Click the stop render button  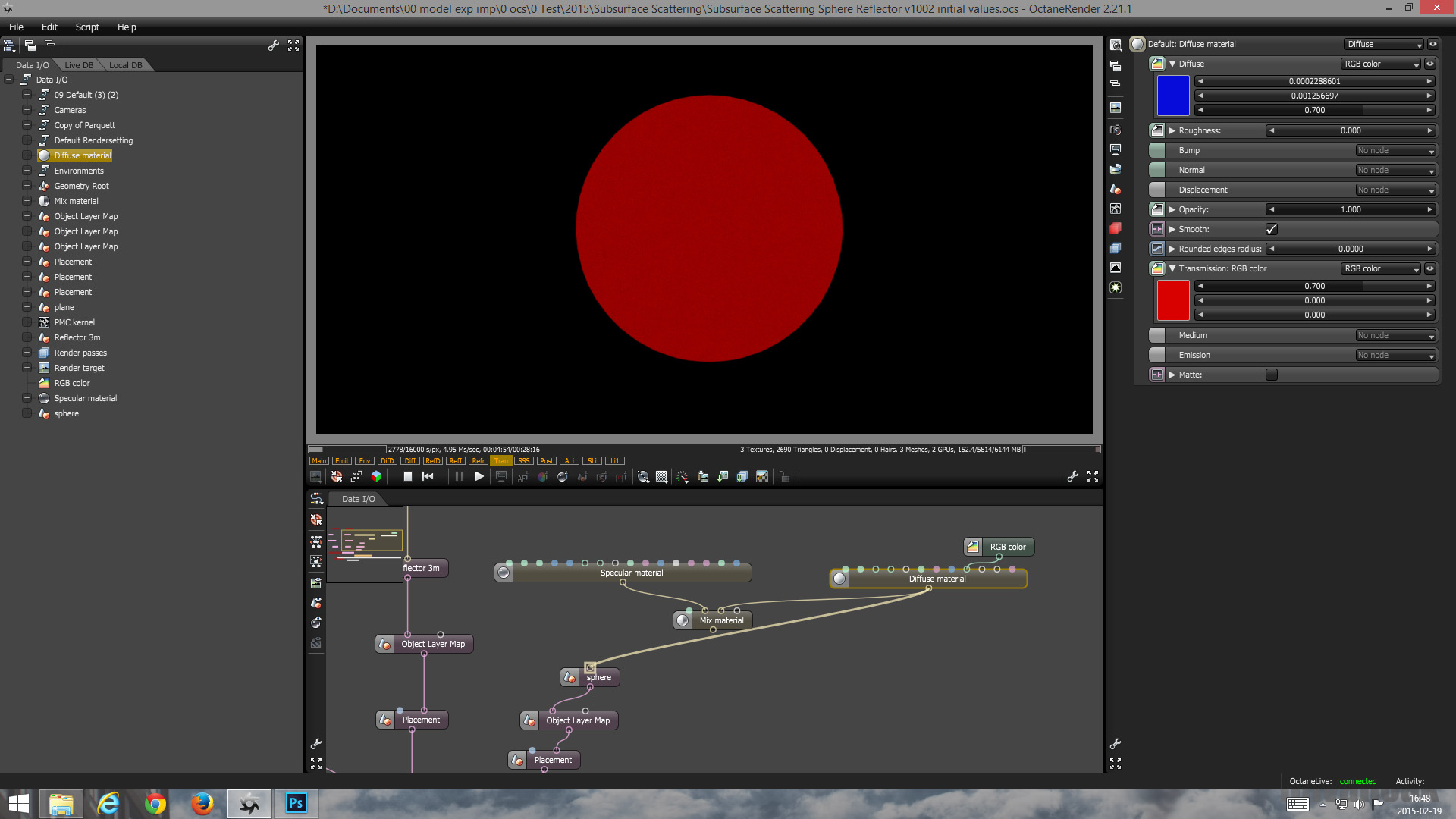click(407, 476)
